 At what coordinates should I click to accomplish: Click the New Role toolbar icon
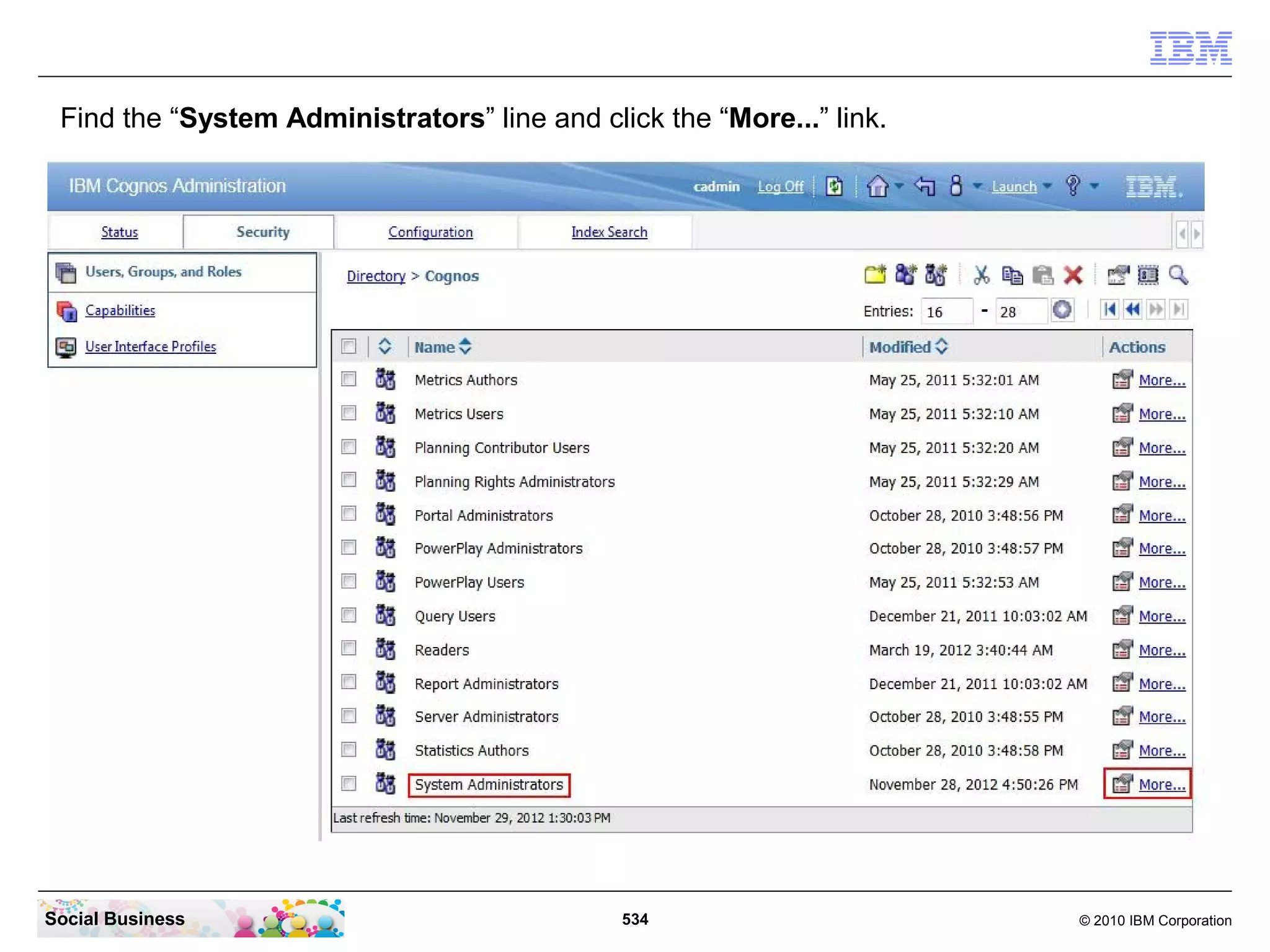pyautogui.click(x=936, y=275)
